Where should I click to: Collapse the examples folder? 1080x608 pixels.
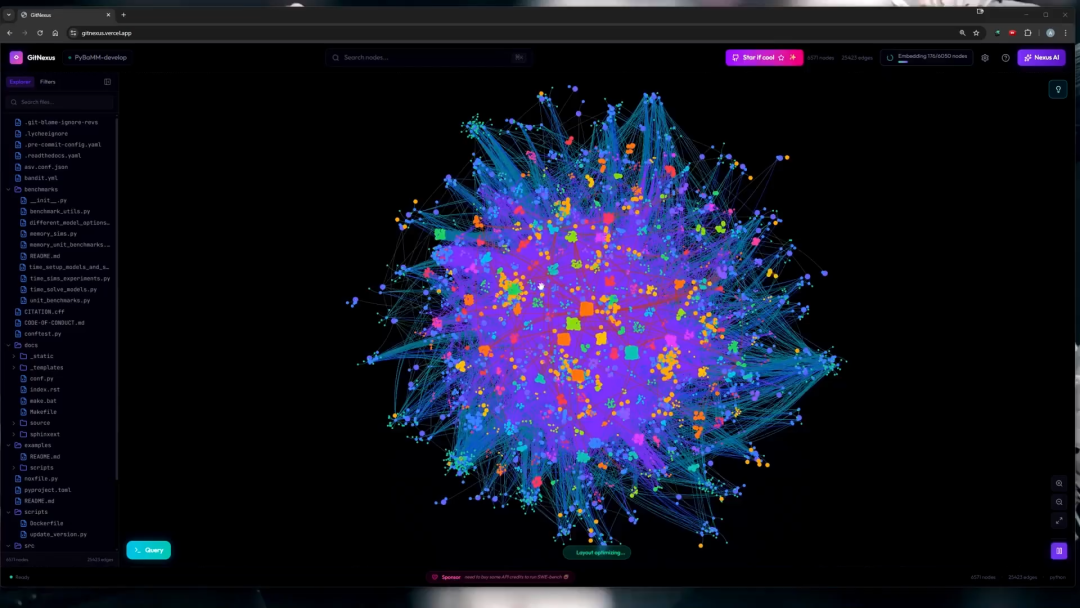(8, 445)
